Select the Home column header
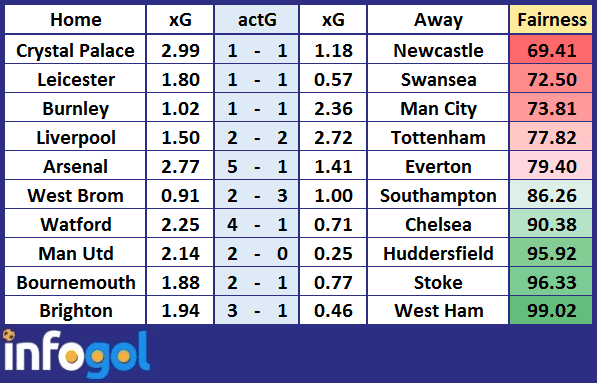The height and width of the screenshot is (383, 597). coord(75,20)
